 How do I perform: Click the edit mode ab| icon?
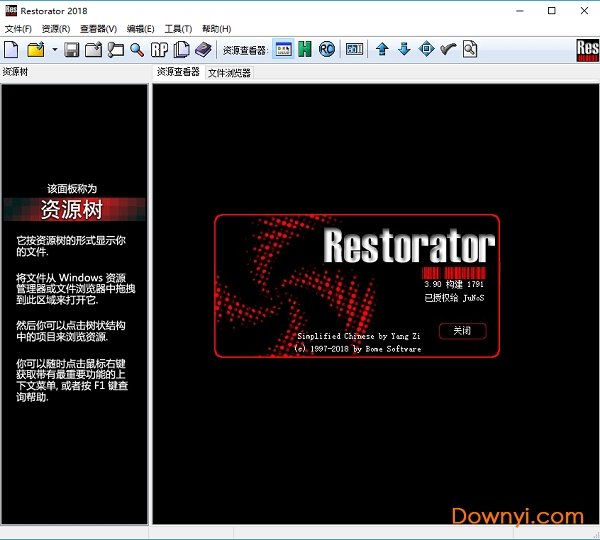[354, 49]
